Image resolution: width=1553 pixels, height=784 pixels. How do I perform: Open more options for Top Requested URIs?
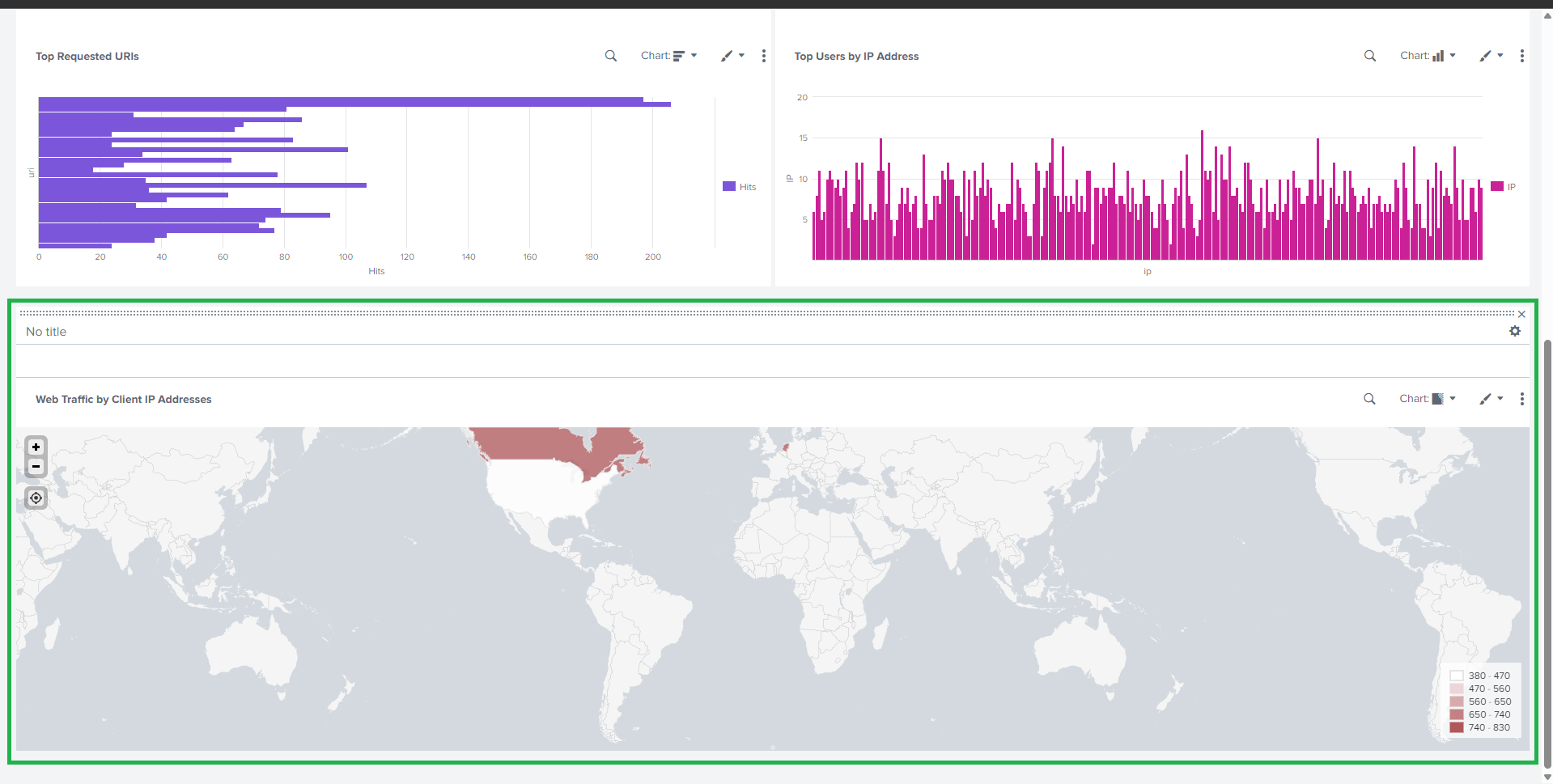click(x=764, y=56)
